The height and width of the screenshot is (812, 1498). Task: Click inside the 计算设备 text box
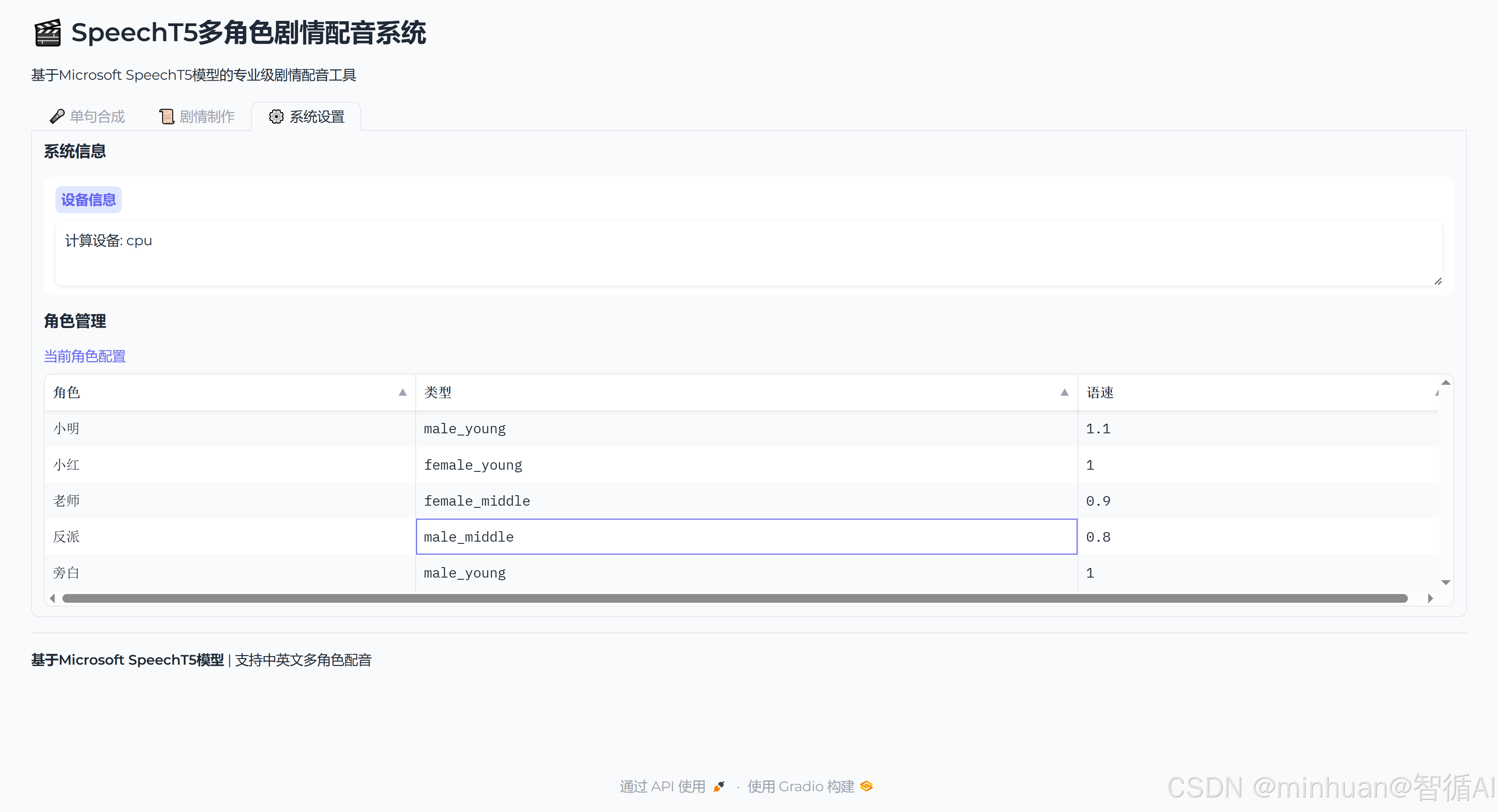coord(748,253)
